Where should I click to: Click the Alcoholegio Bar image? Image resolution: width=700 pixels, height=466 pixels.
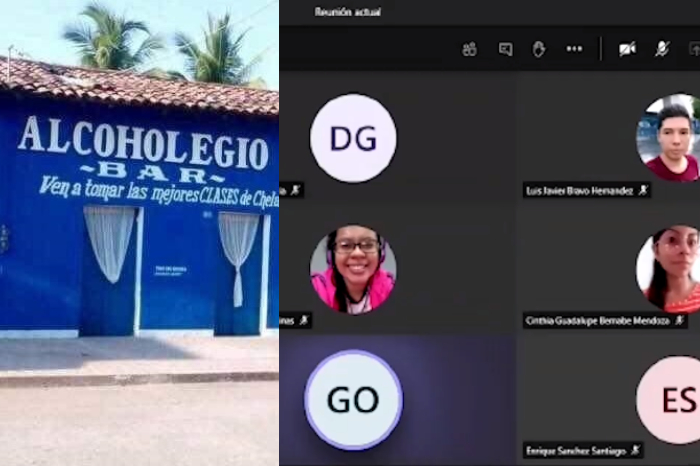[139, 232]
